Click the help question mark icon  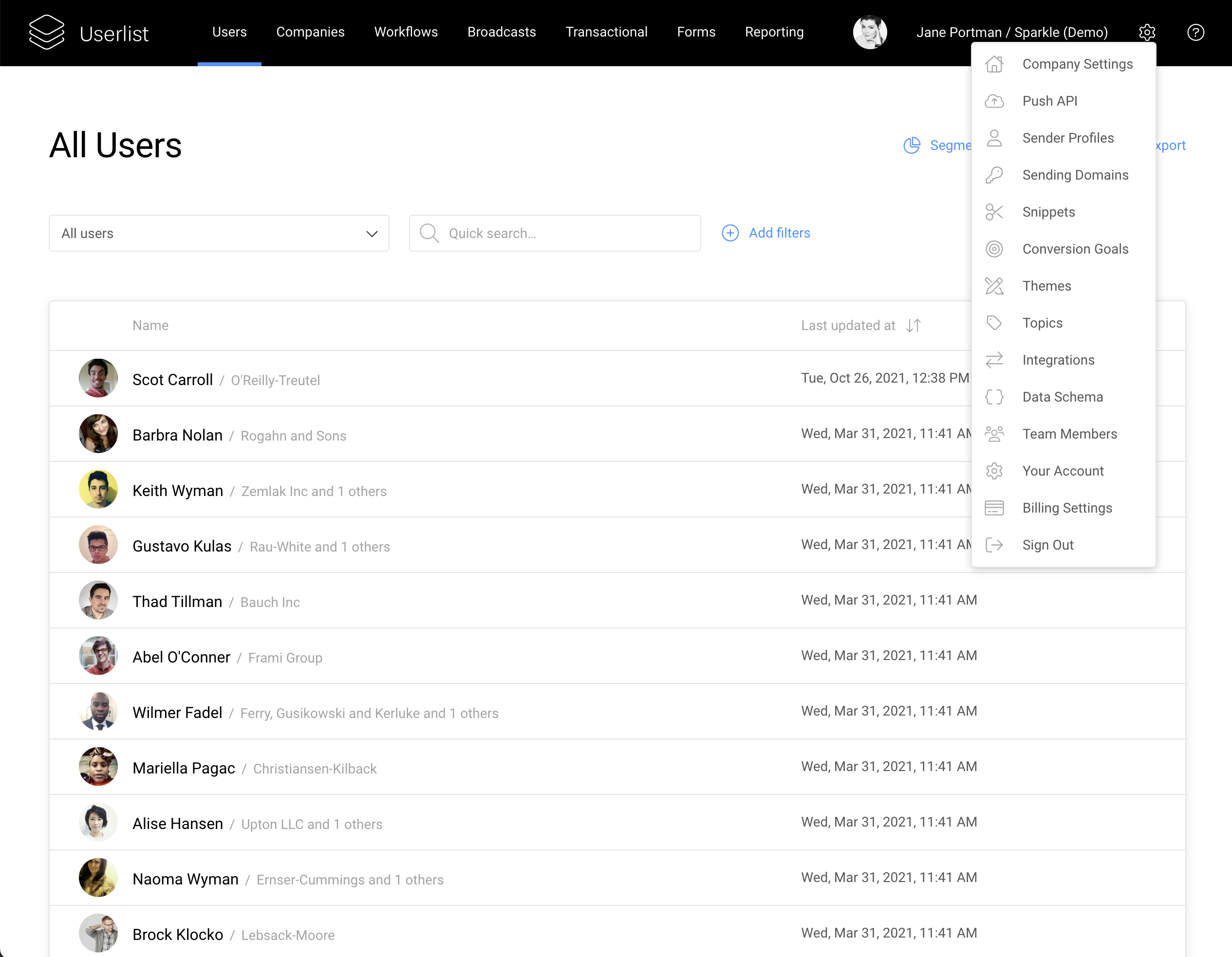[x=1196, y=32]
